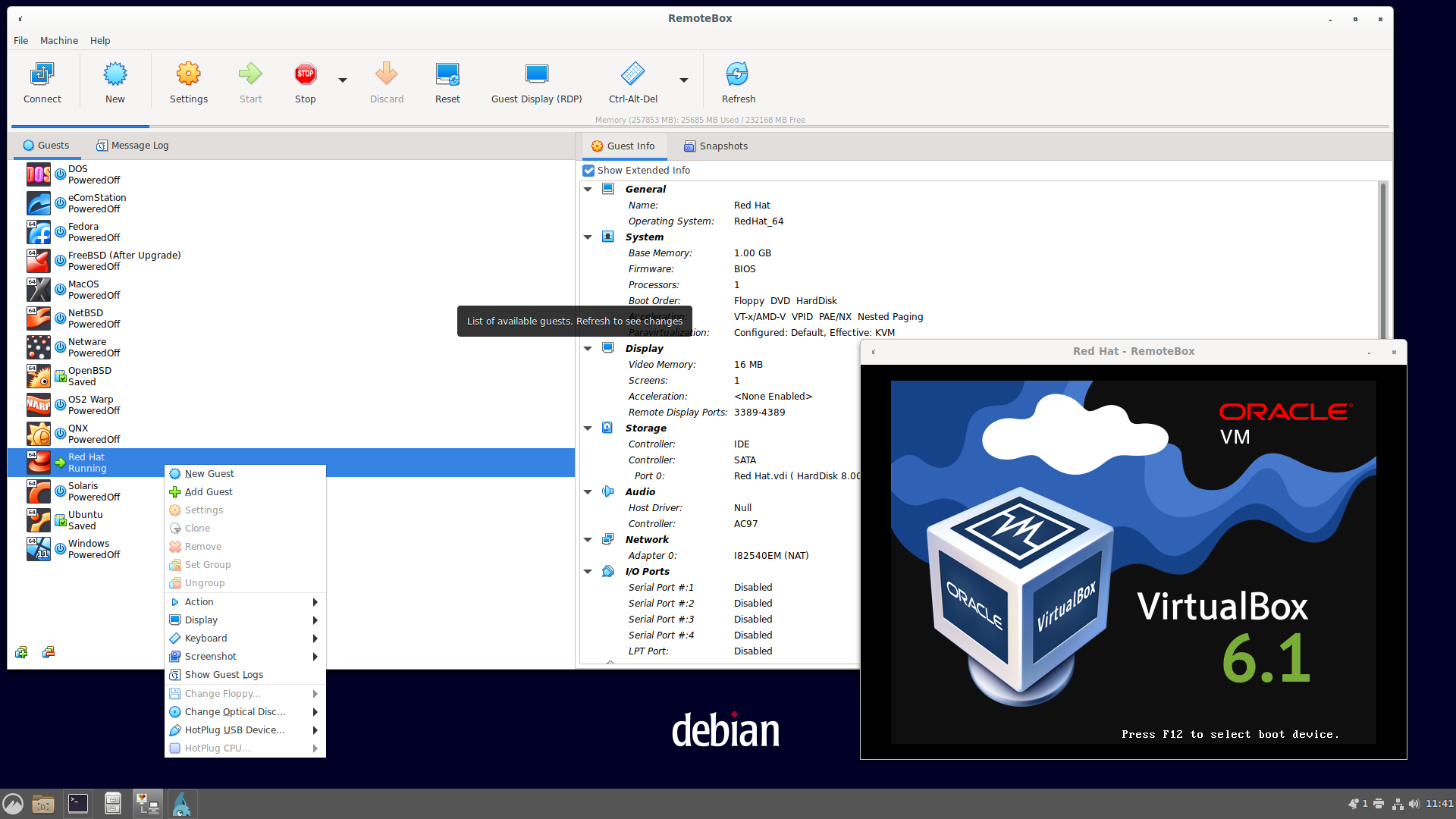This screenshot has height=819, width=1456.
Task: Reset the guest with the Reset icon
Action: pyautogui.click(x=447, y=80)
